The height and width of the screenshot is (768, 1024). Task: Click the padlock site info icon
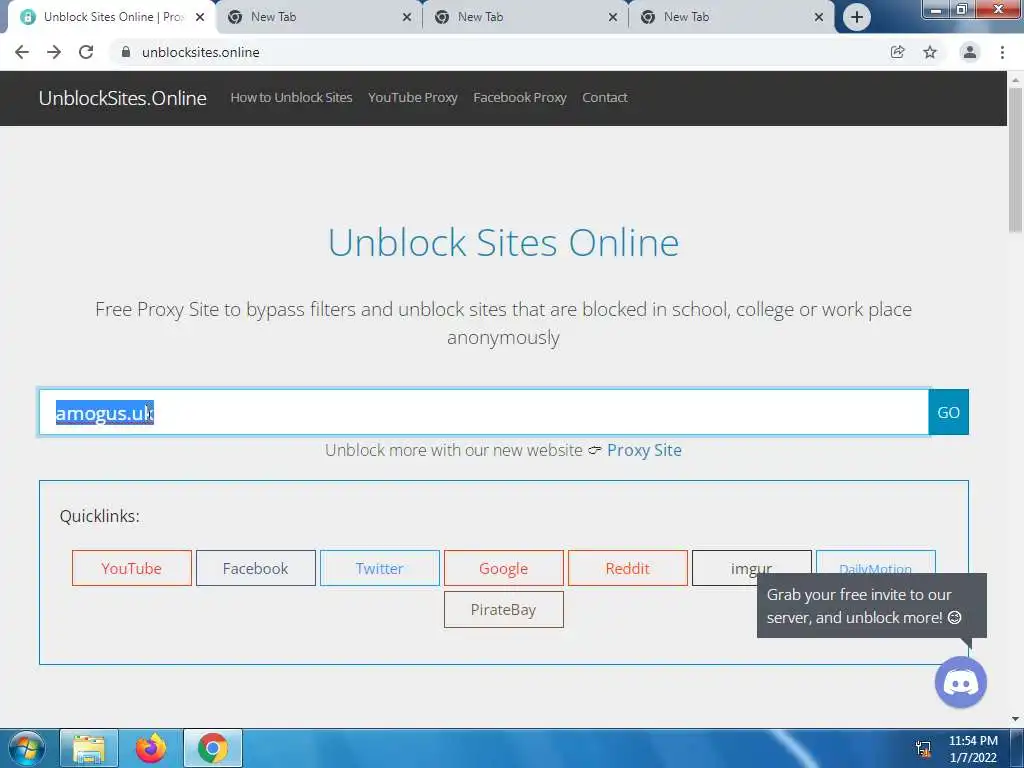coord(125,52)
